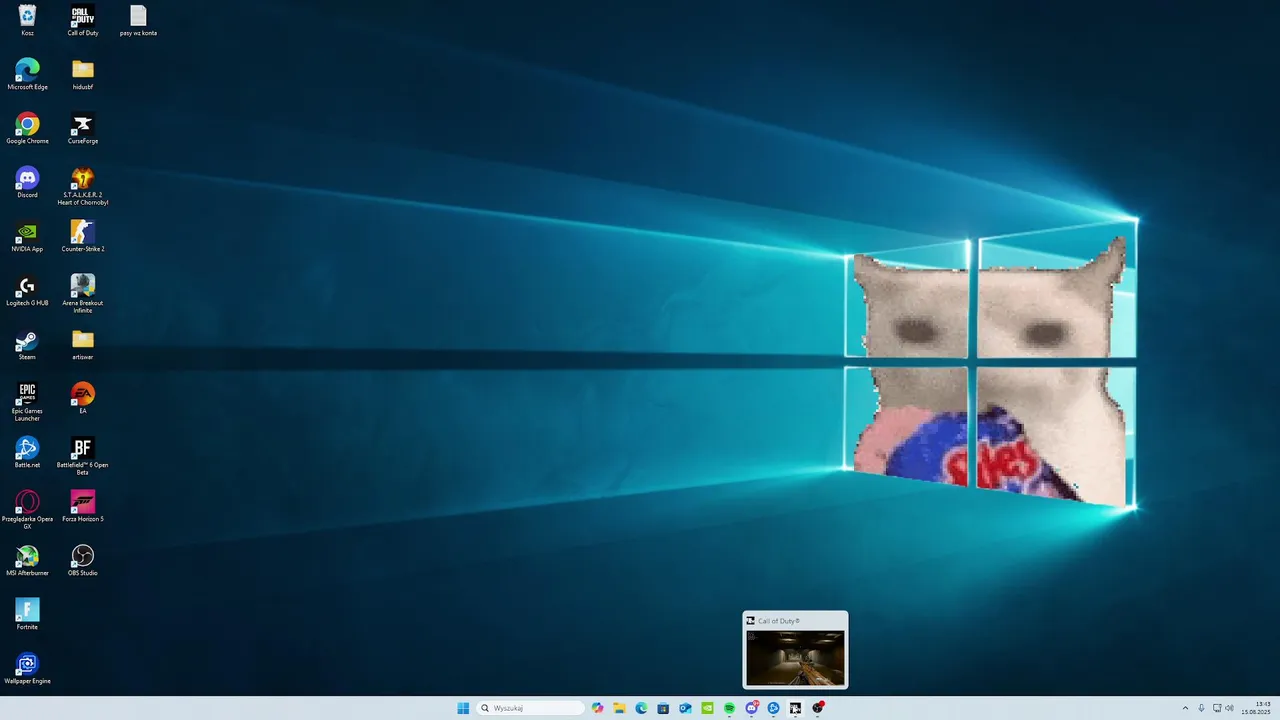Select the Discord desktop shortcut
Viewport: 1280px width, 720px height.
pyautogui.click(x=27, y=182)
